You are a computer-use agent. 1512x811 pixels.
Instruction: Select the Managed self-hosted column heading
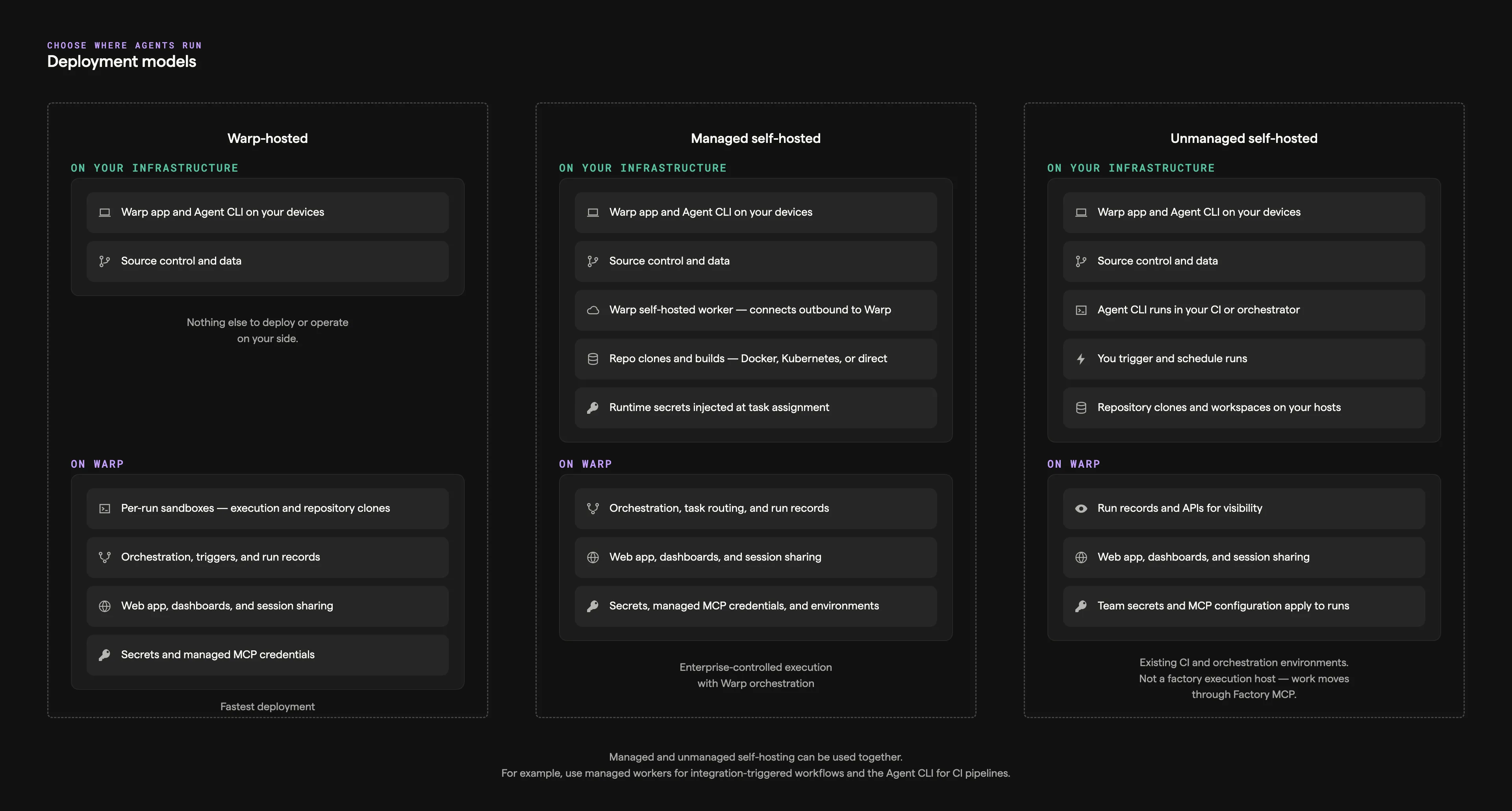click(x=756, y=139)
